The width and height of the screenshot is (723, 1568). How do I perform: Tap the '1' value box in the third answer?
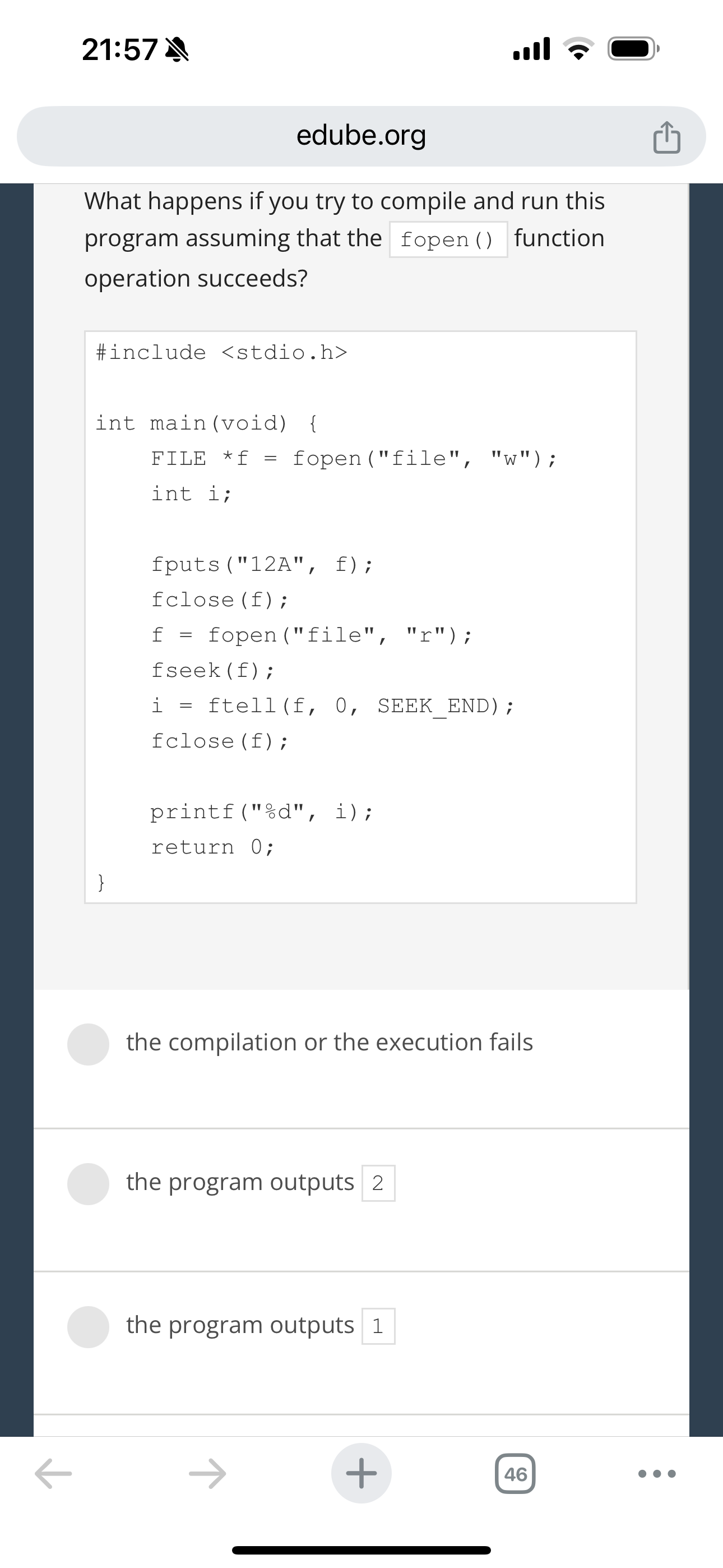(378, 1325)
